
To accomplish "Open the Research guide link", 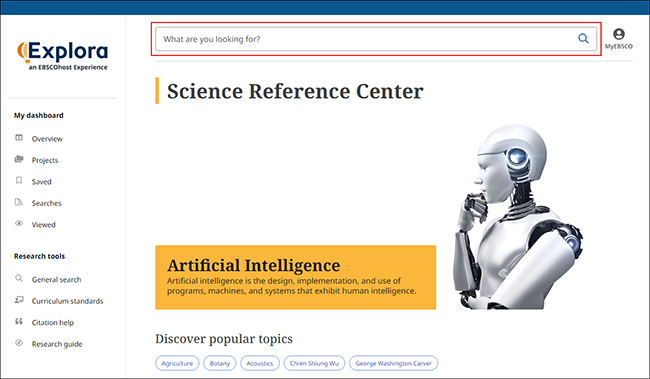I will [x=57, y=345].
